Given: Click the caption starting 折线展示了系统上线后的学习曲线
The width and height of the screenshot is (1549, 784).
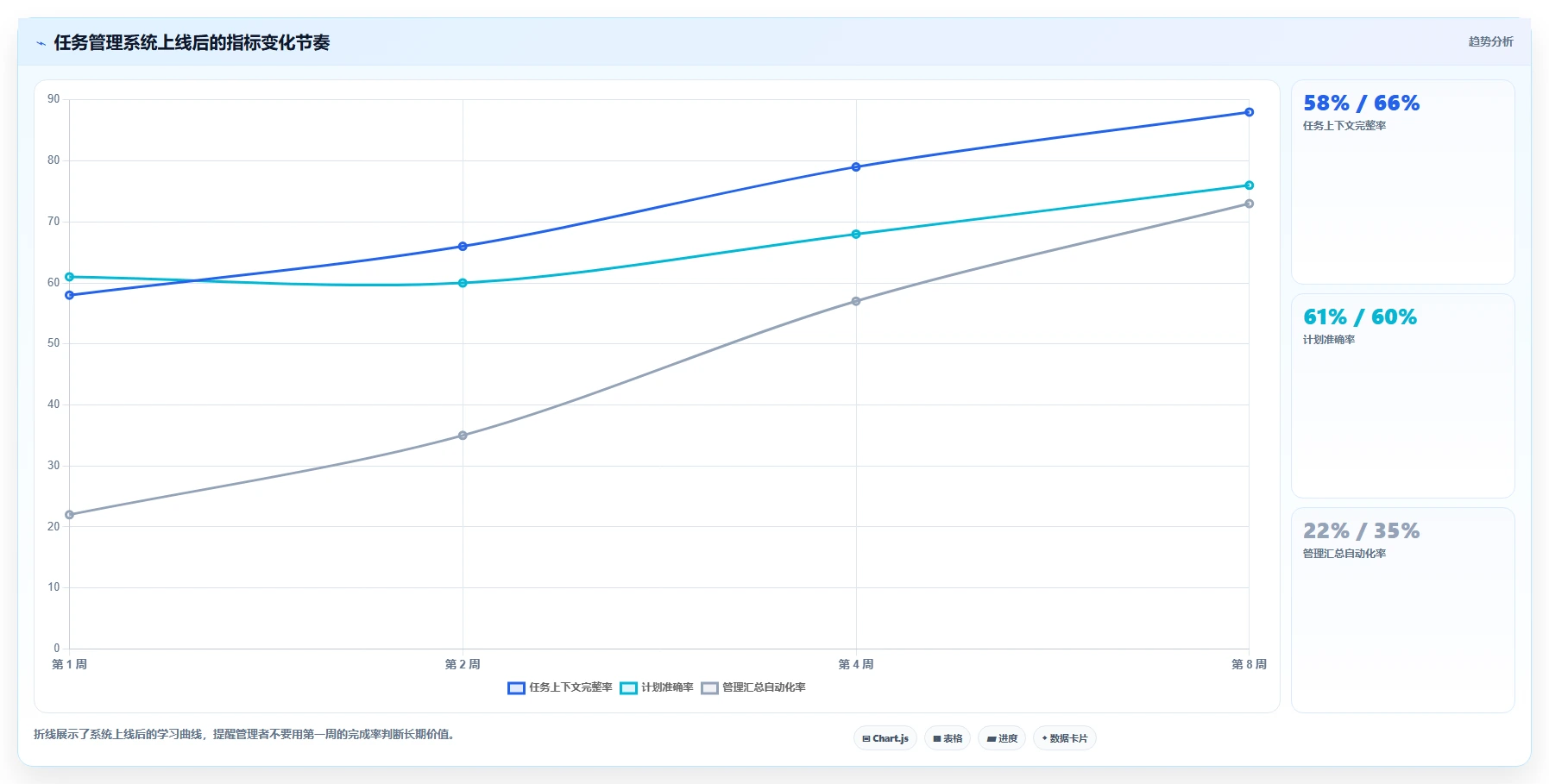Looking at the screenshot, I should 244,735.
